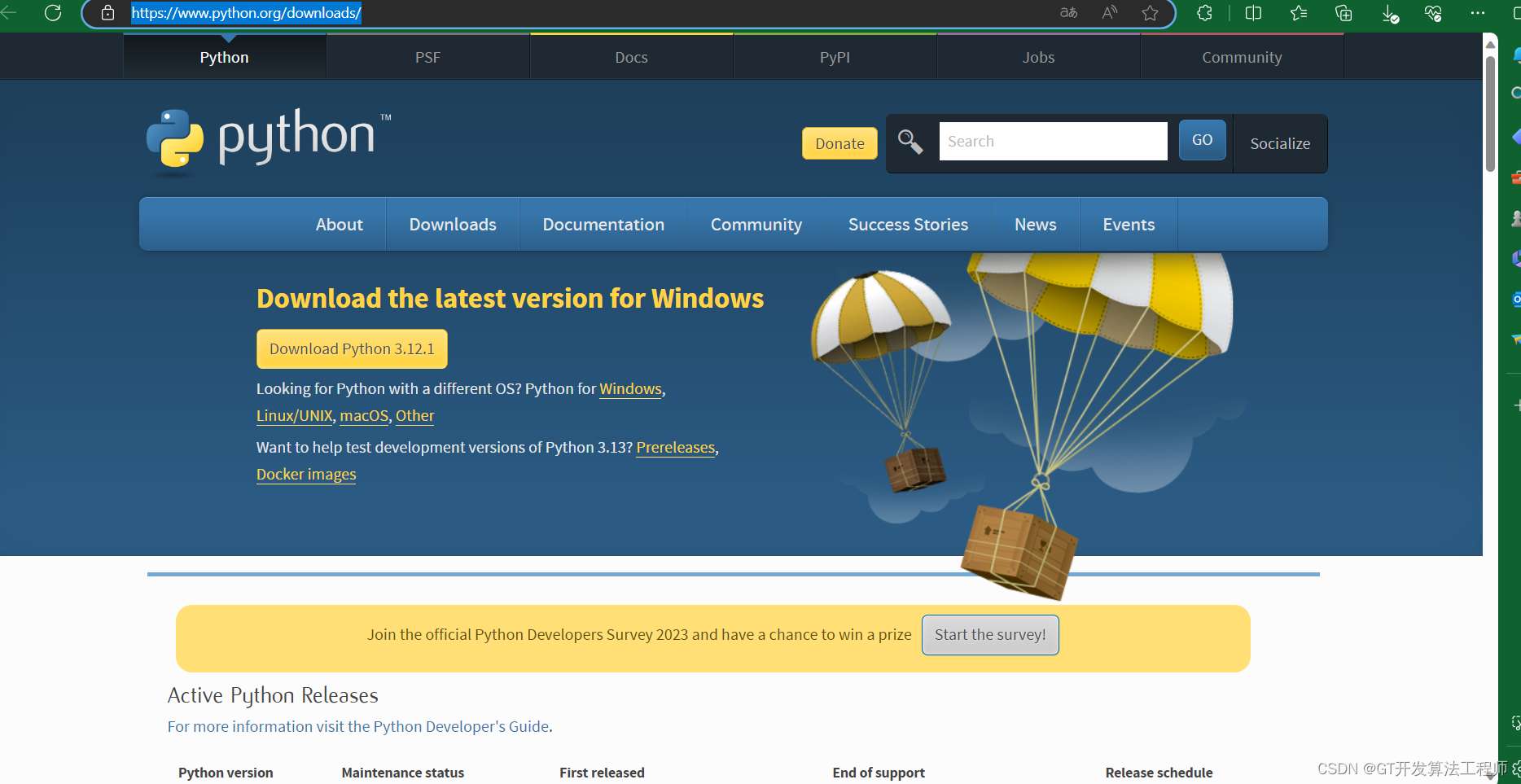1521x784 pixels.
Task: Click the magnifying glass search icon
Action: point(910,142)
